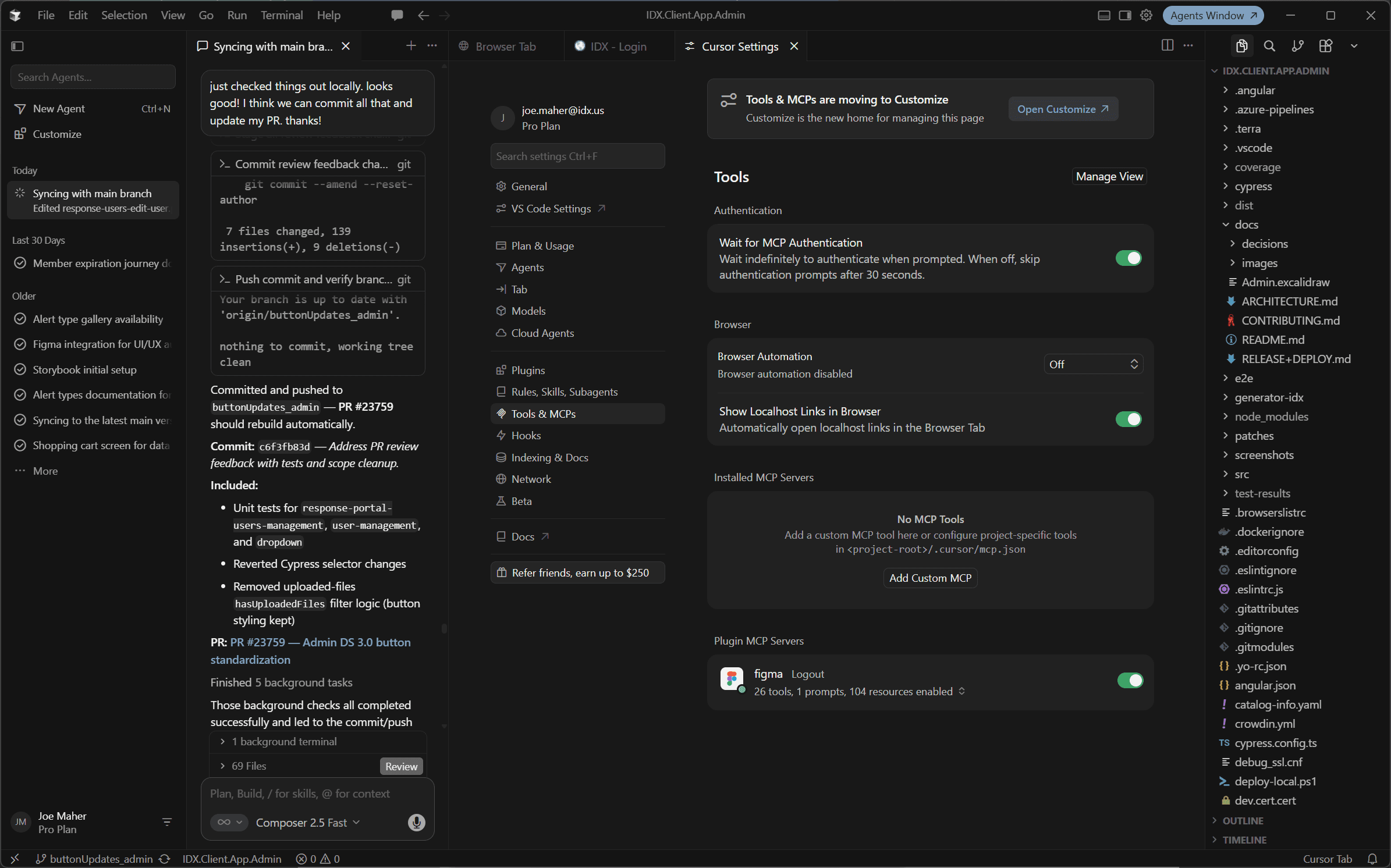Toggle Show Localhost Links in Browser switch
The width and height of the screenshot is (1391, 868).
coord(1129,419)
